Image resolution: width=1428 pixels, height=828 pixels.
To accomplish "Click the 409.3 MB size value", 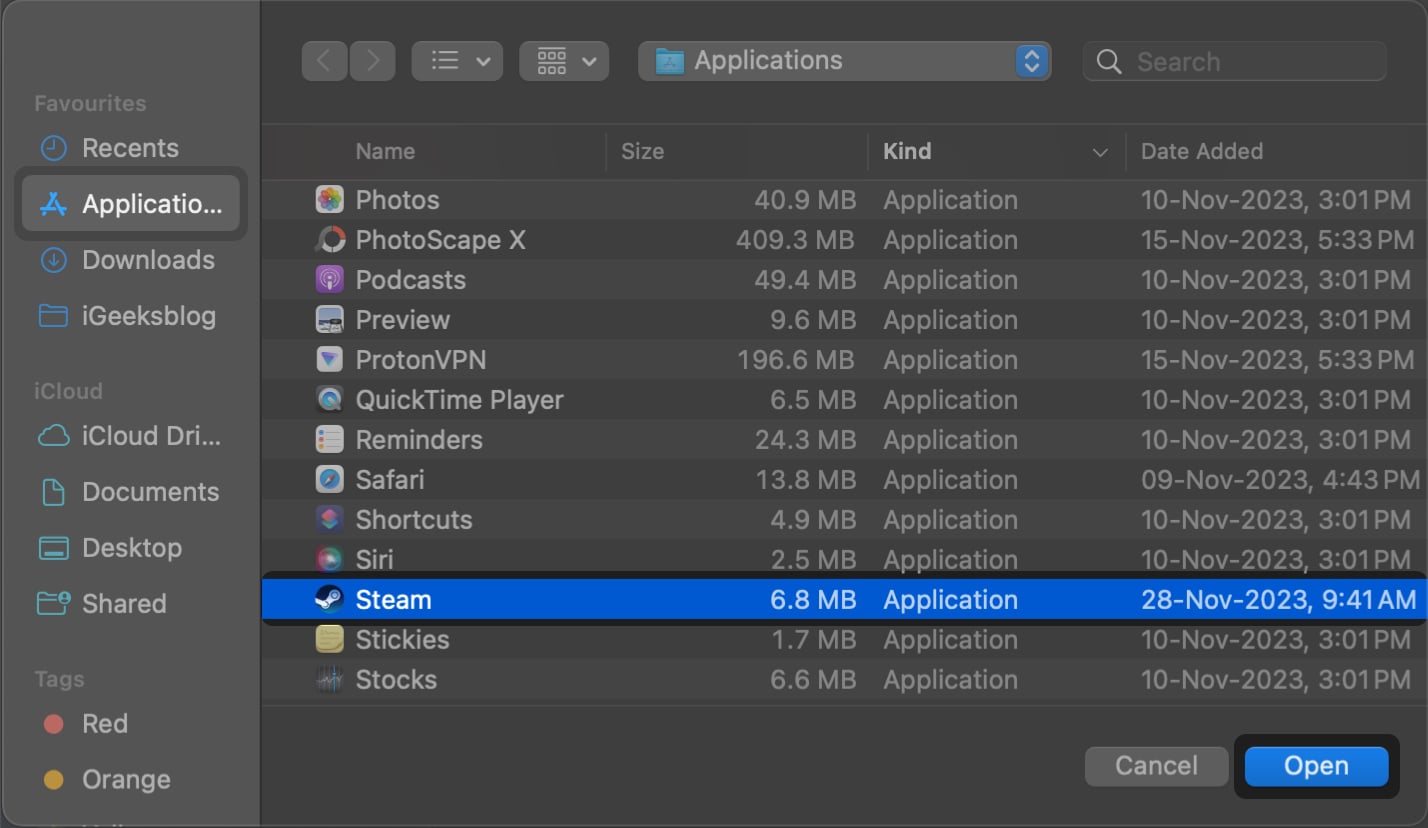I will [x=795, y=240].
